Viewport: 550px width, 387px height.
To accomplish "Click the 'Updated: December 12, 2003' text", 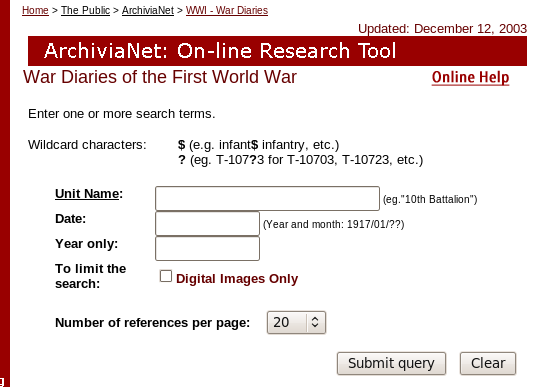I will (442, 29).
